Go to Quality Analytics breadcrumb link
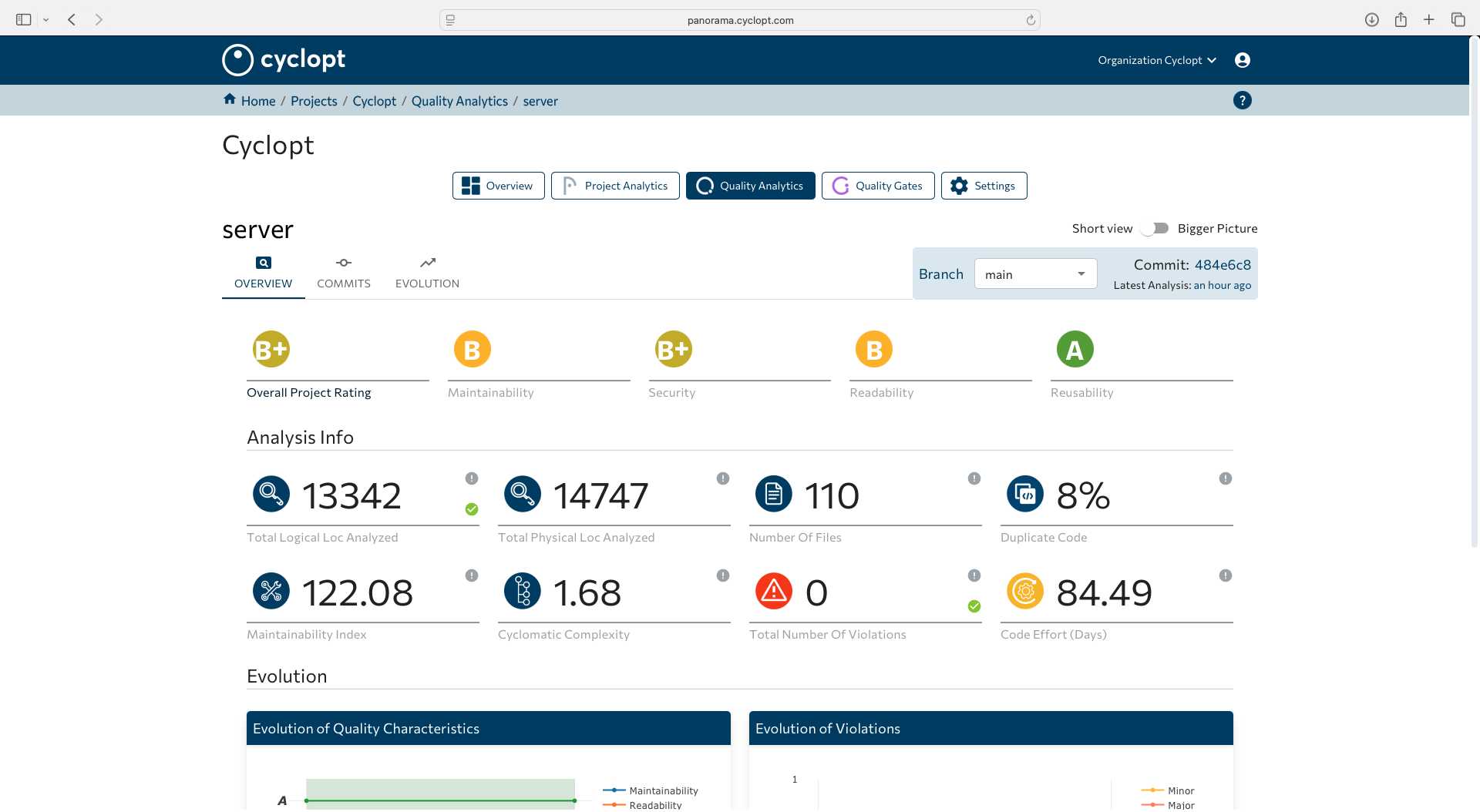This screenshot has width=1480, height=812. tap(459, 101)
